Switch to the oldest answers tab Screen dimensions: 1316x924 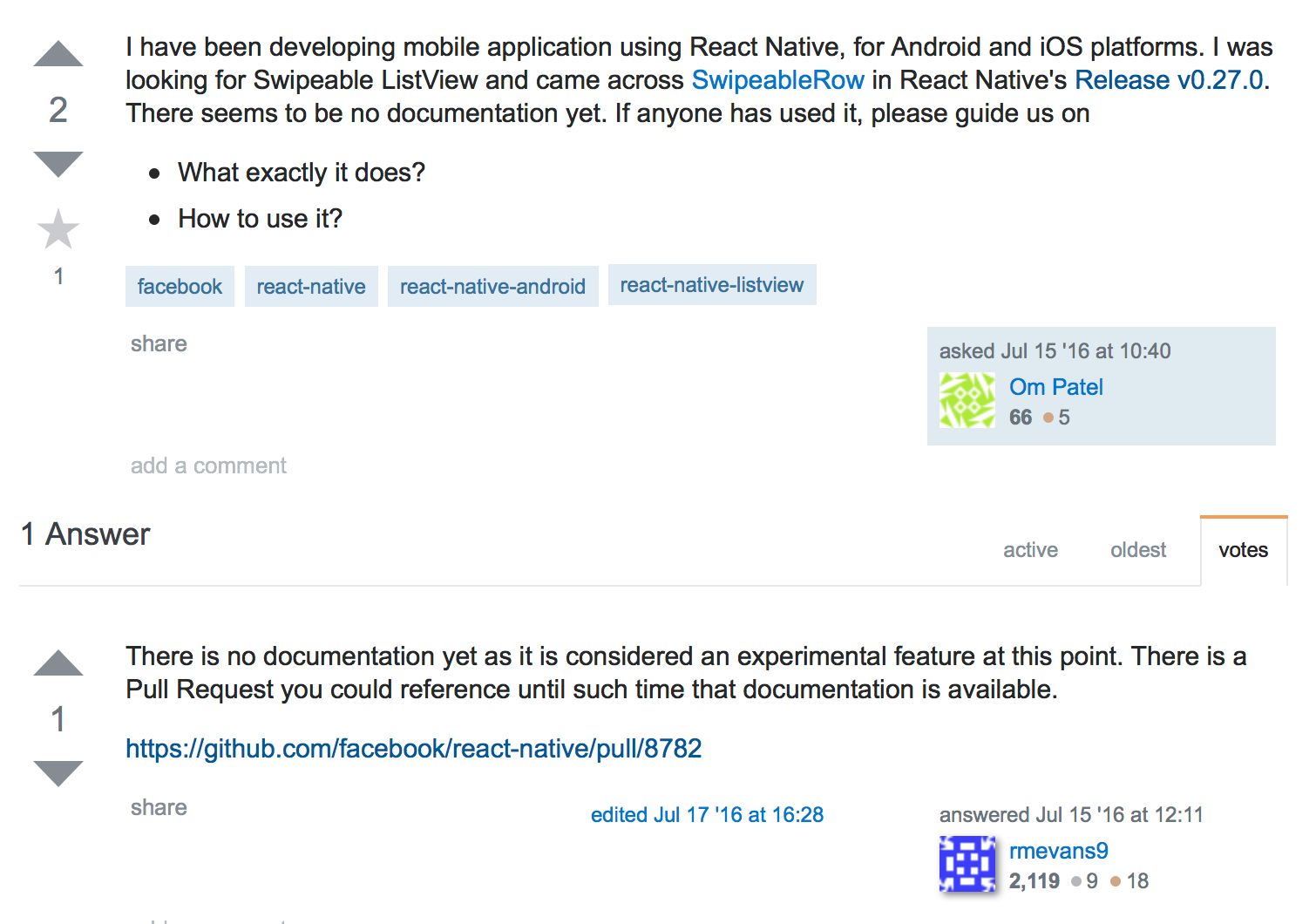[x=1137, y=549]
